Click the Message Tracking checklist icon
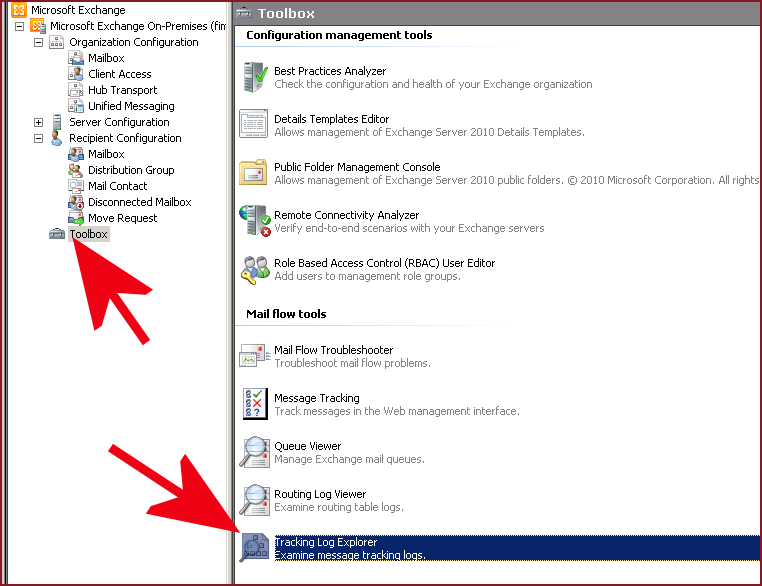This screenshot has width=762, height=586. coord(255,404)
